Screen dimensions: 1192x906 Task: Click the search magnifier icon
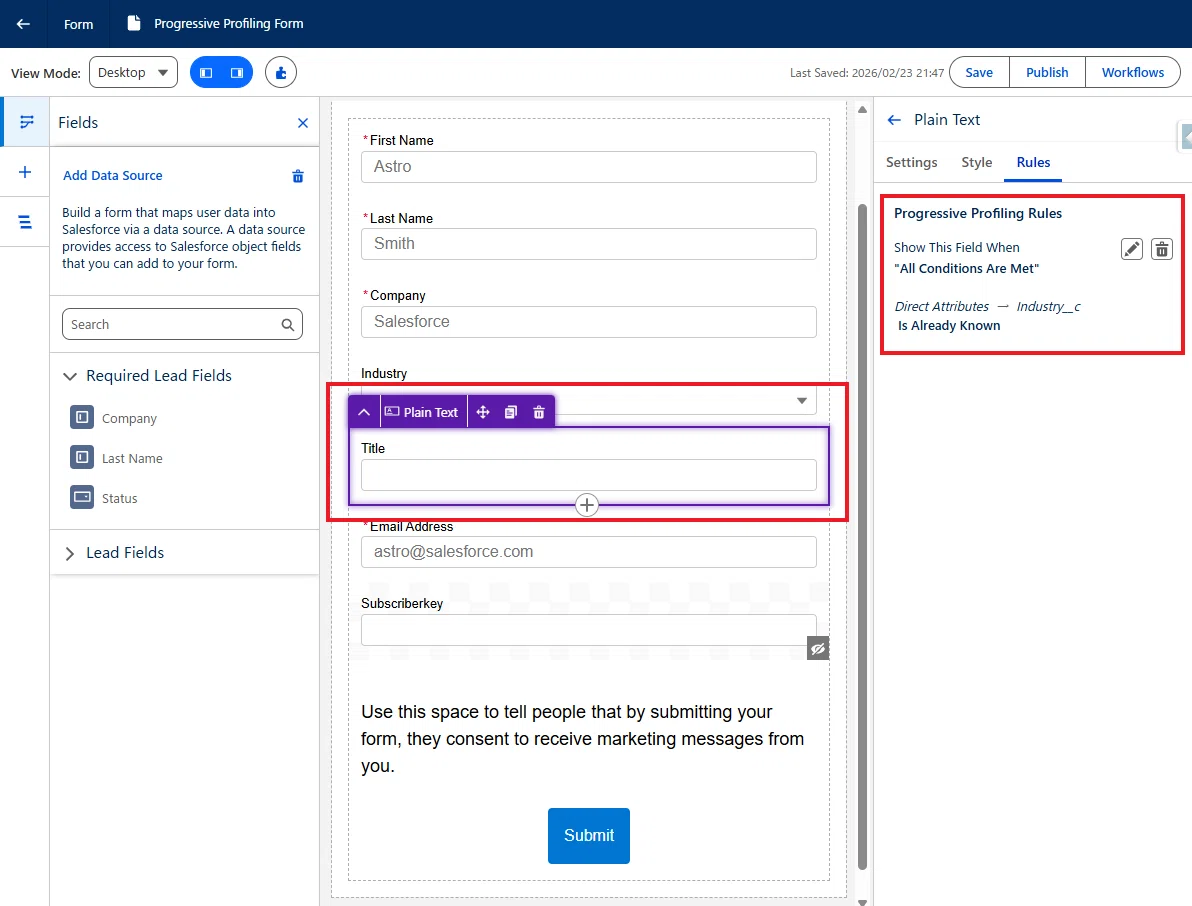[287, 325]
